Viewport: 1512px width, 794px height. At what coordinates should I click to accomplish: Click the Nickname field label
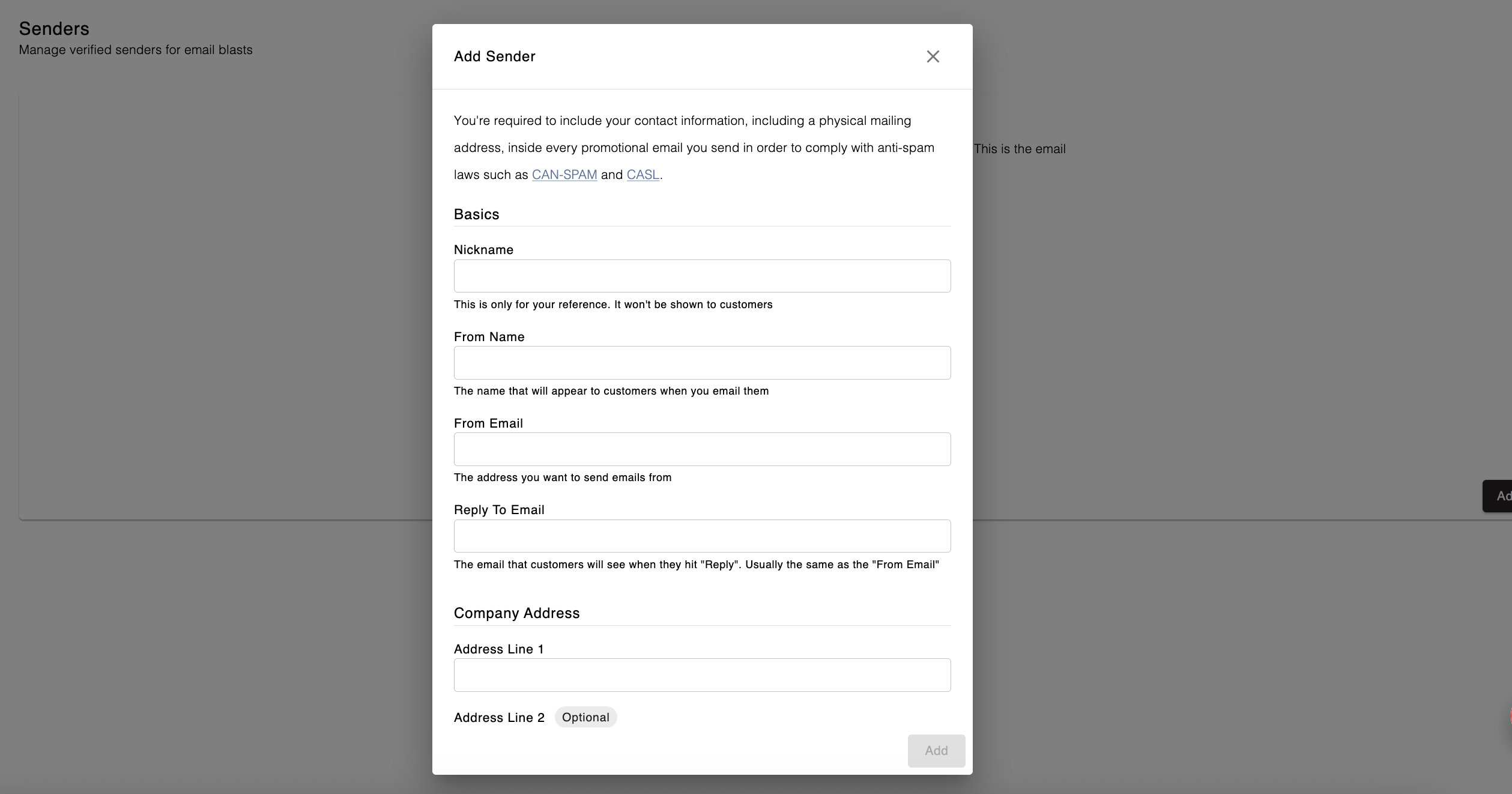point(483,250)
